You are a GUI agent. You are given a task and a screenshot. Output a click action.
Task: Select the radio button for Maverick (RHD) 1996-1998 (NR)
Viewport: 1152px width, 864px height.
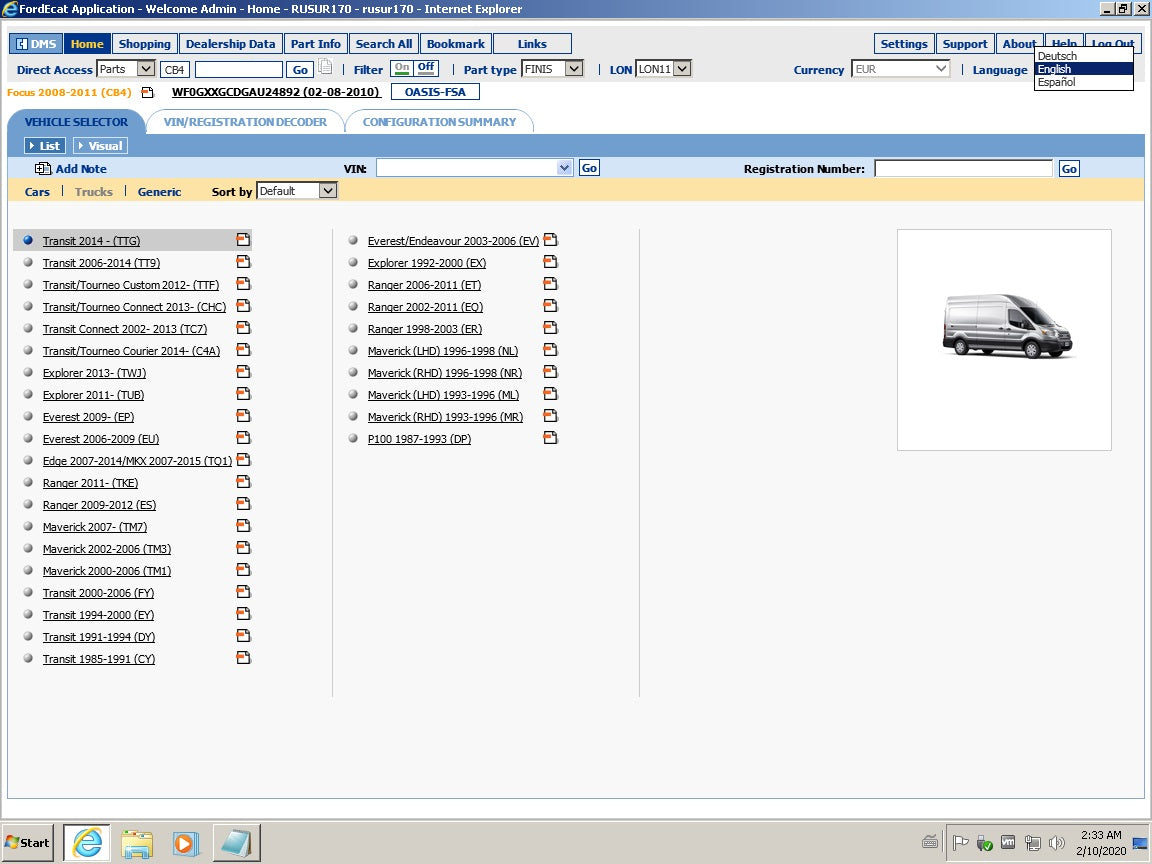click(353, 372)
